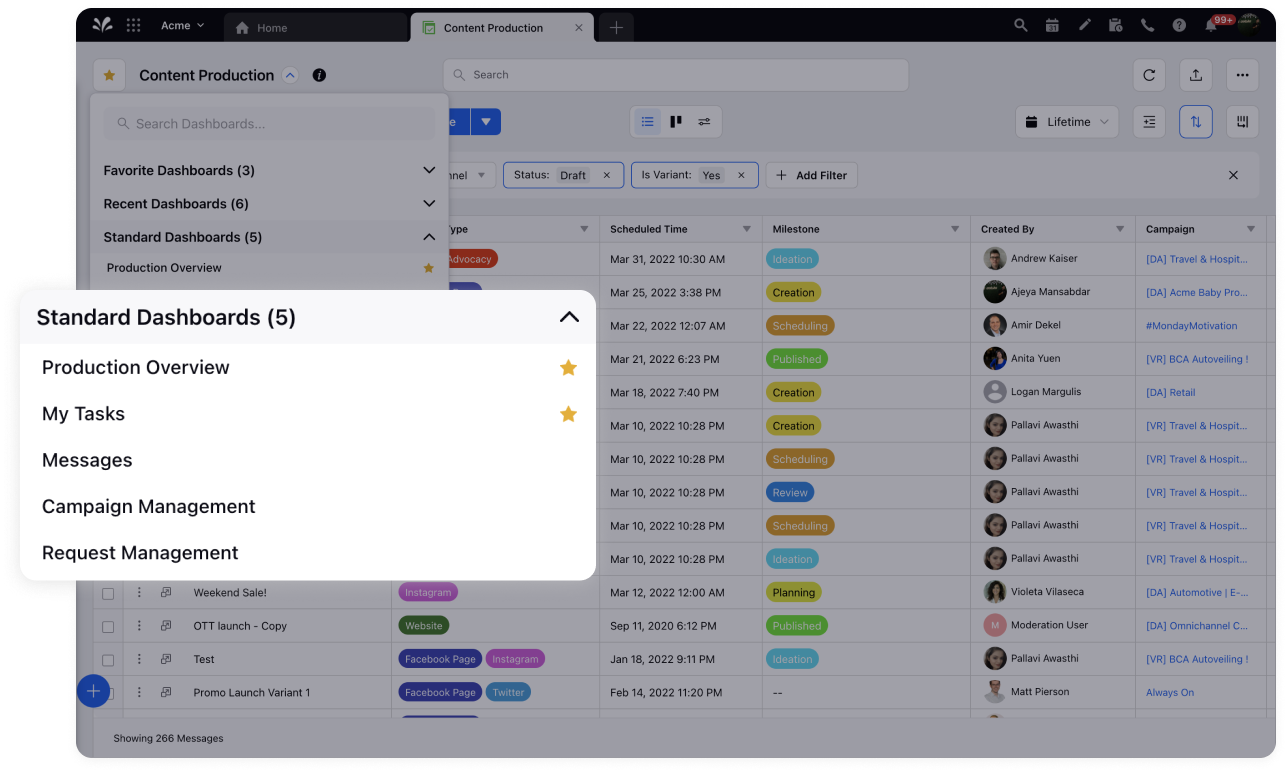Screen dimensions: 1288x774
Task: Collapse the Standard Dashboards section
Action: [569, 317]
